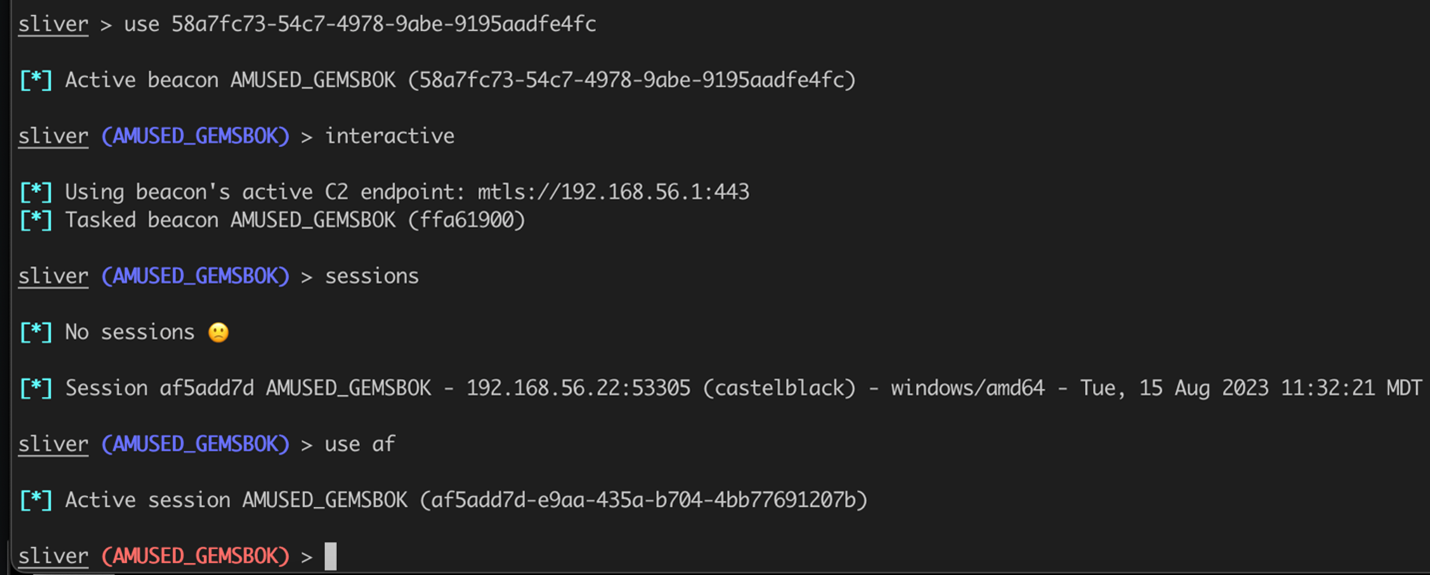This screenshot has width=1430, height=575.
Task: Click the windows/amd64 platform text
Action: (968, 388)
